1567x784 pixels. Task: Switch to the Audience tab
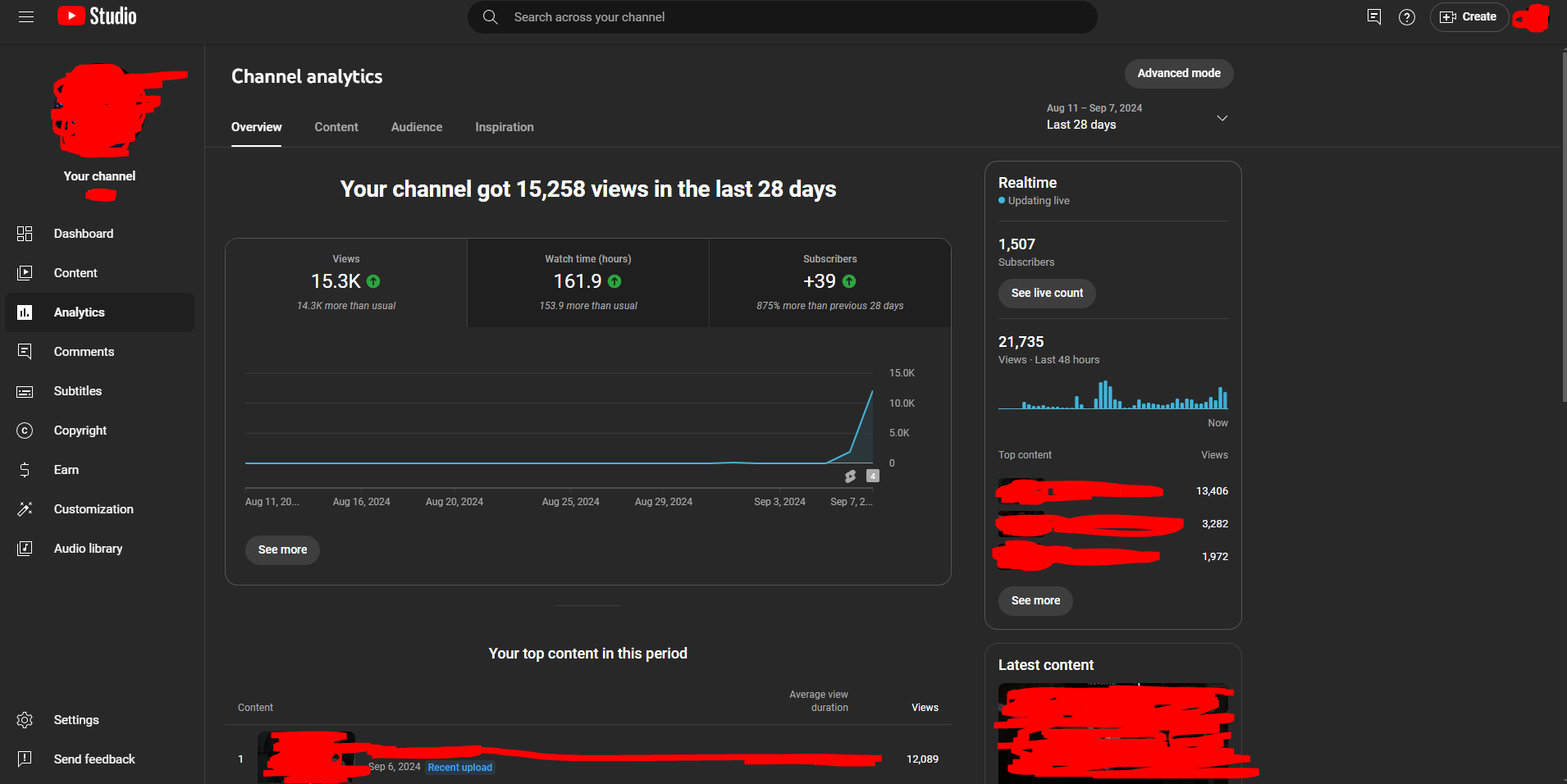(417, 127)
